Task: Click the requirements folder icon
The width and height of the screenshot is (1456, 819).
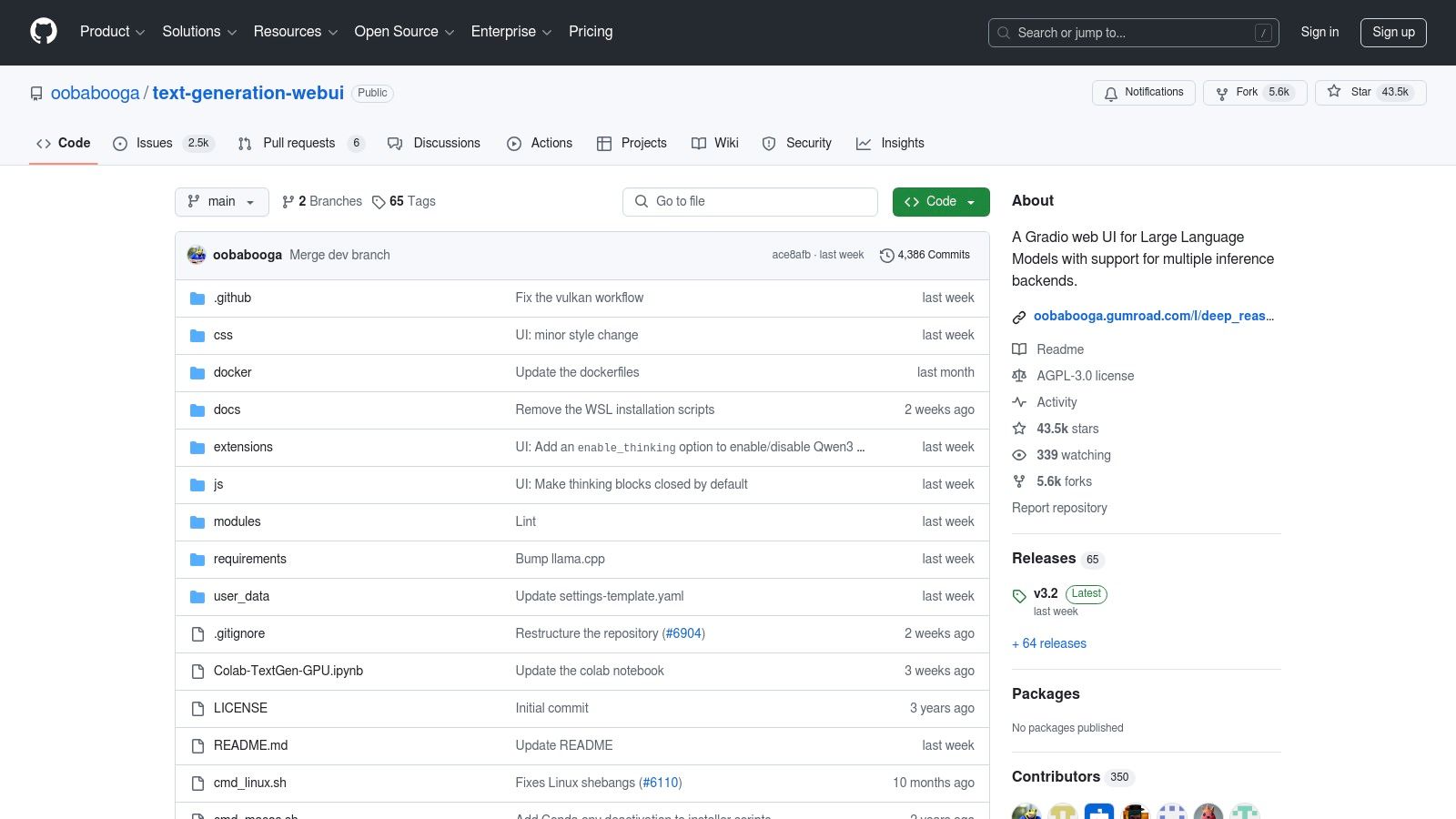Action: click(x=197, y=560)
